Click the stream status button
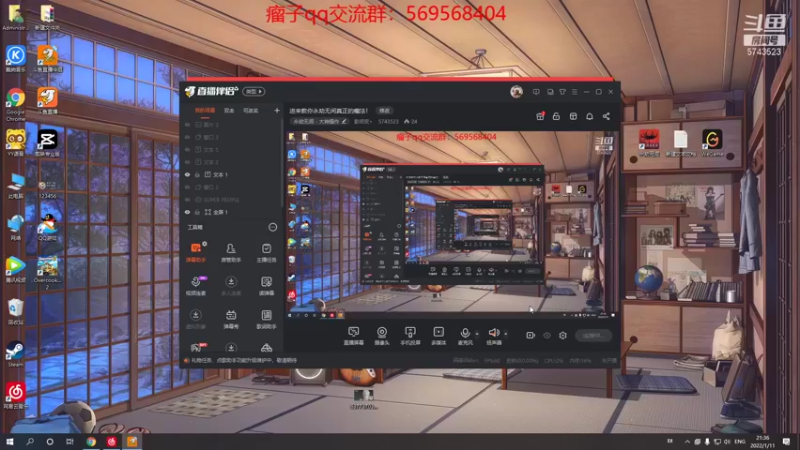Image resolution: width=800 pixels, height=450 pixels. (593, 335)
